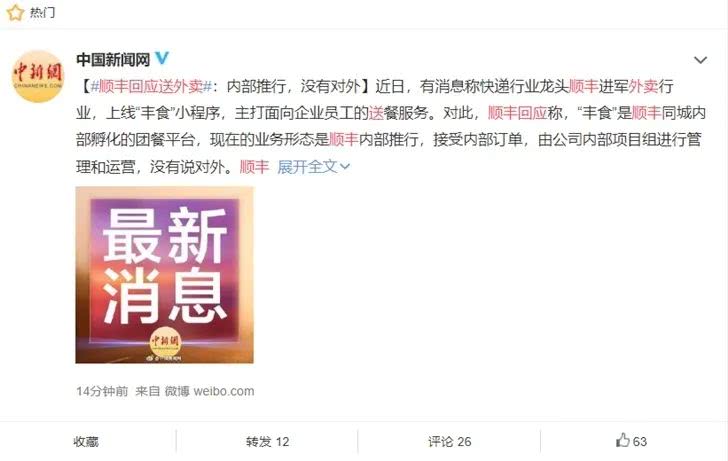728x461 pixels.
Task: Click the 热门 label text
Action: 42,13
